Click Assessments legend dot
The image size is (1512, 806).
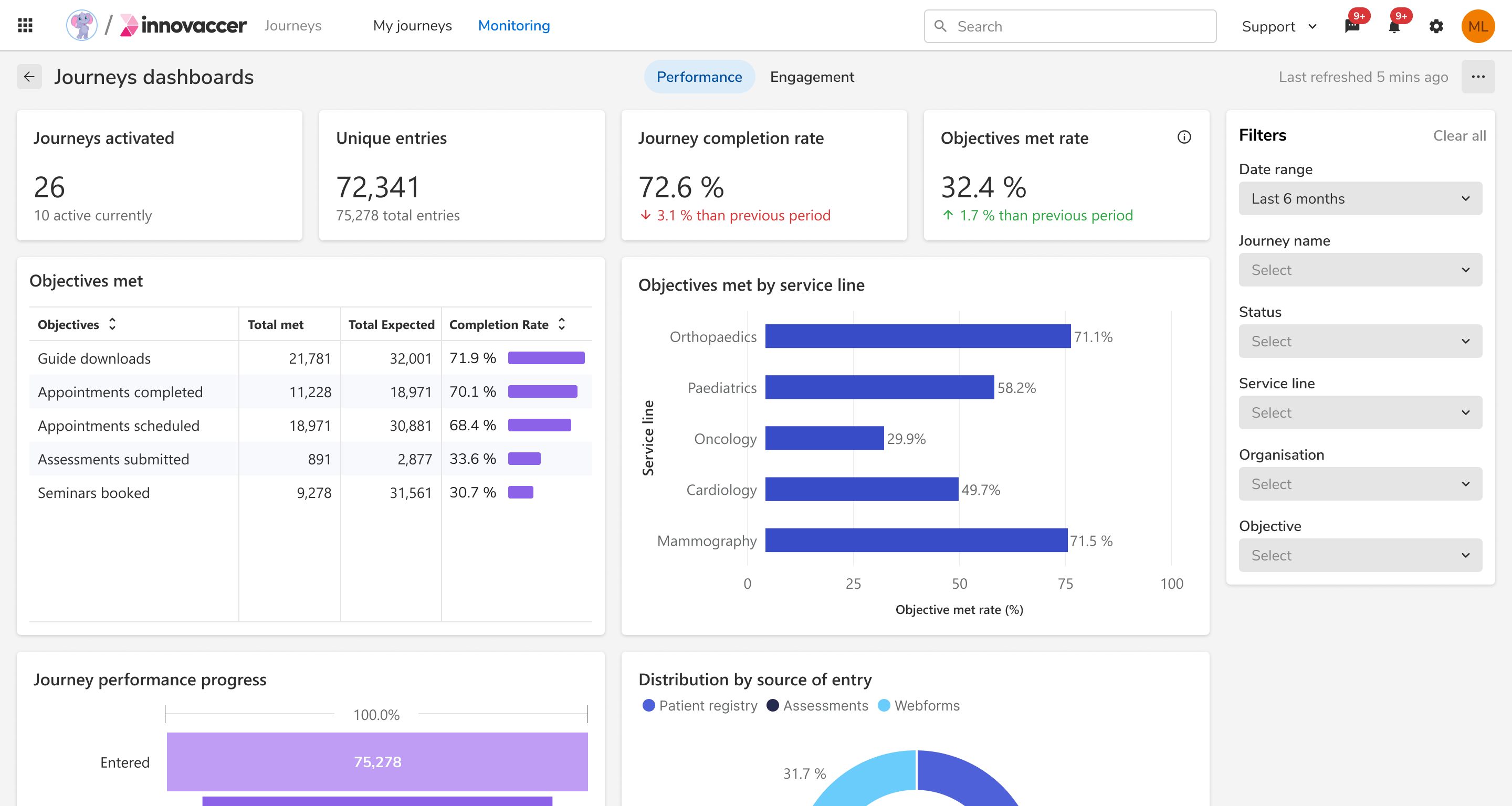773,705
